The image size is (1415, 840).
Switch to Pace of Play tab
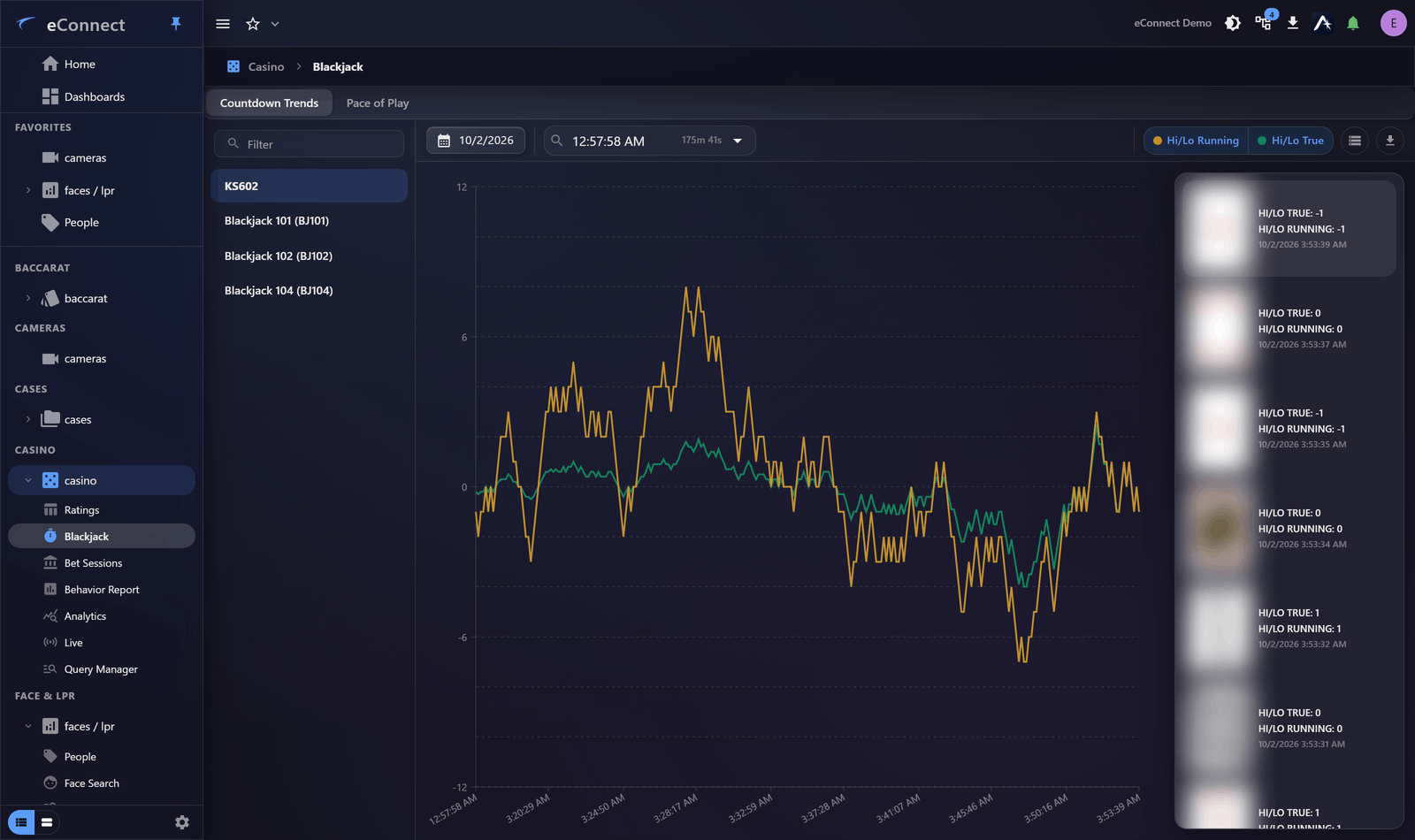[x=378, y=103]
